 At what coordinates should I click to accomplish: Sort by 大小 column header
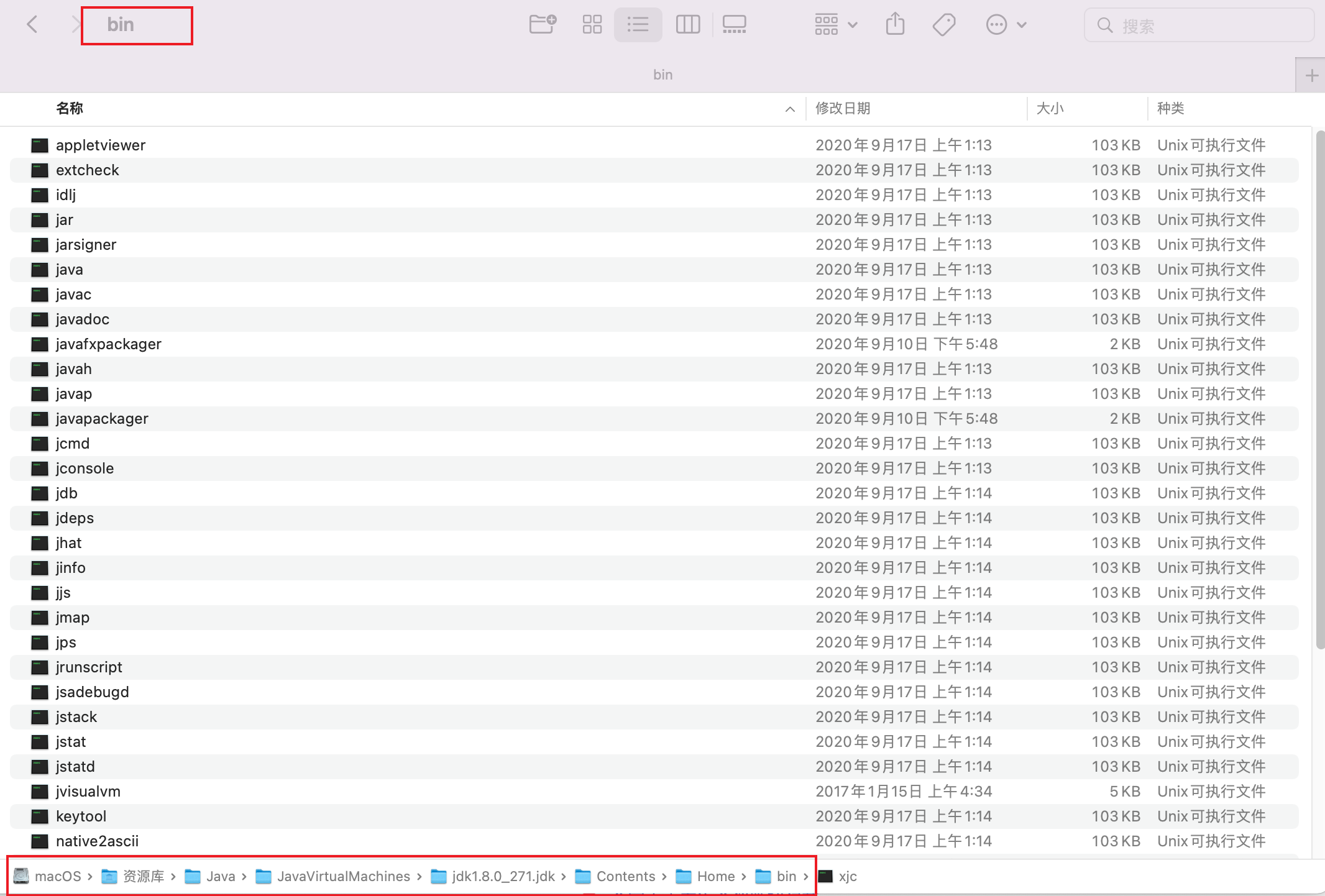coord(1050,108)
